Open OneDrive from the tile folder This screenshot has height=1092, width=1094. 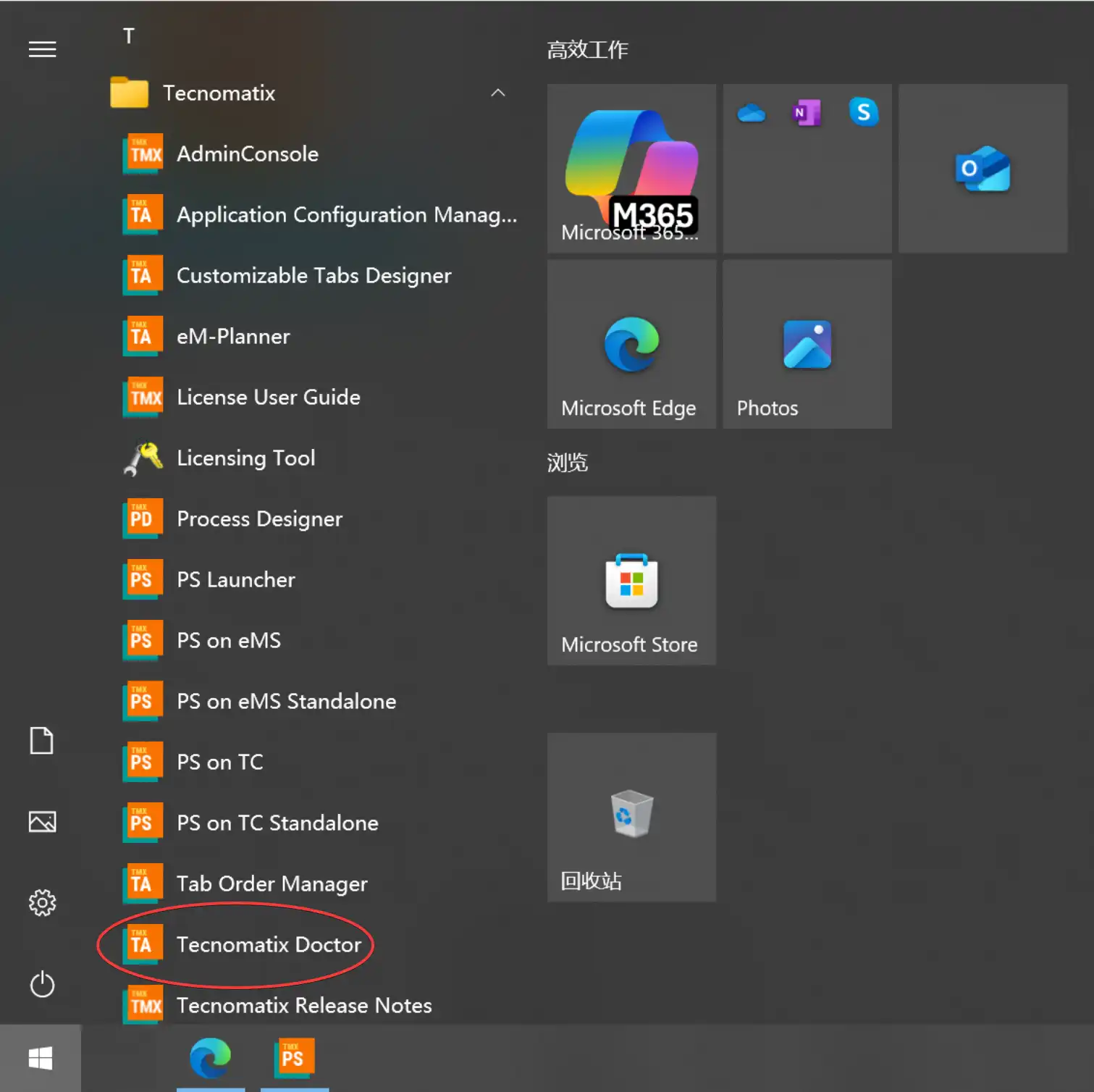(x=752, y=113)
